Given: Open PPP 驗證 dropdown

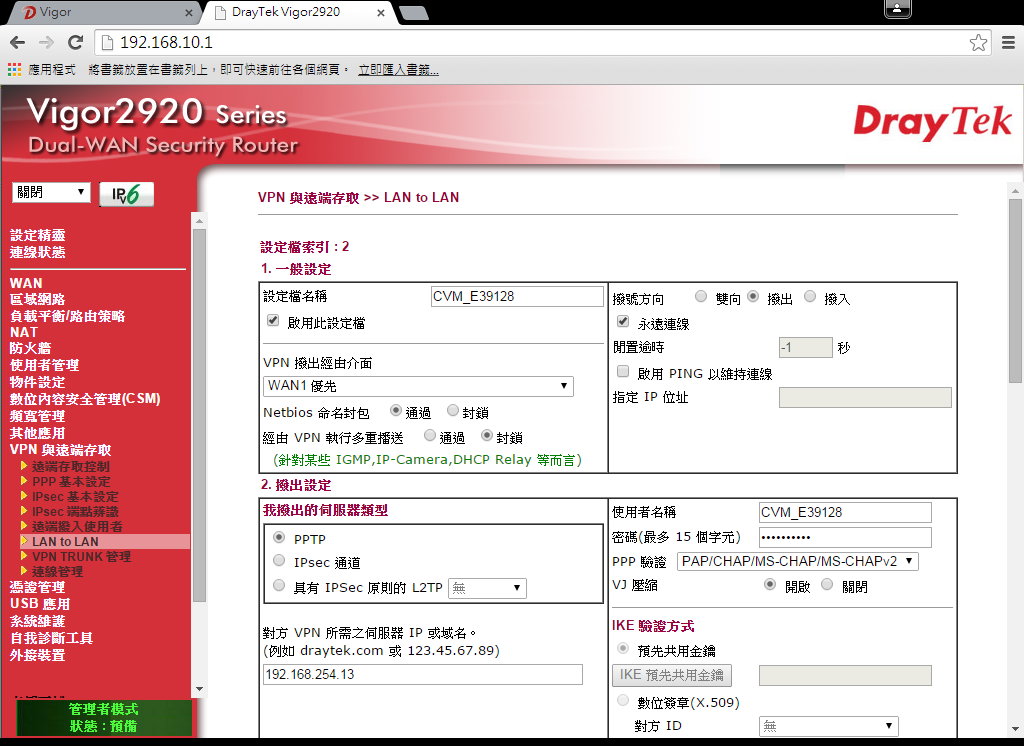Looking at the screenshot, I should pyautogui.click(x=797, y=561).
